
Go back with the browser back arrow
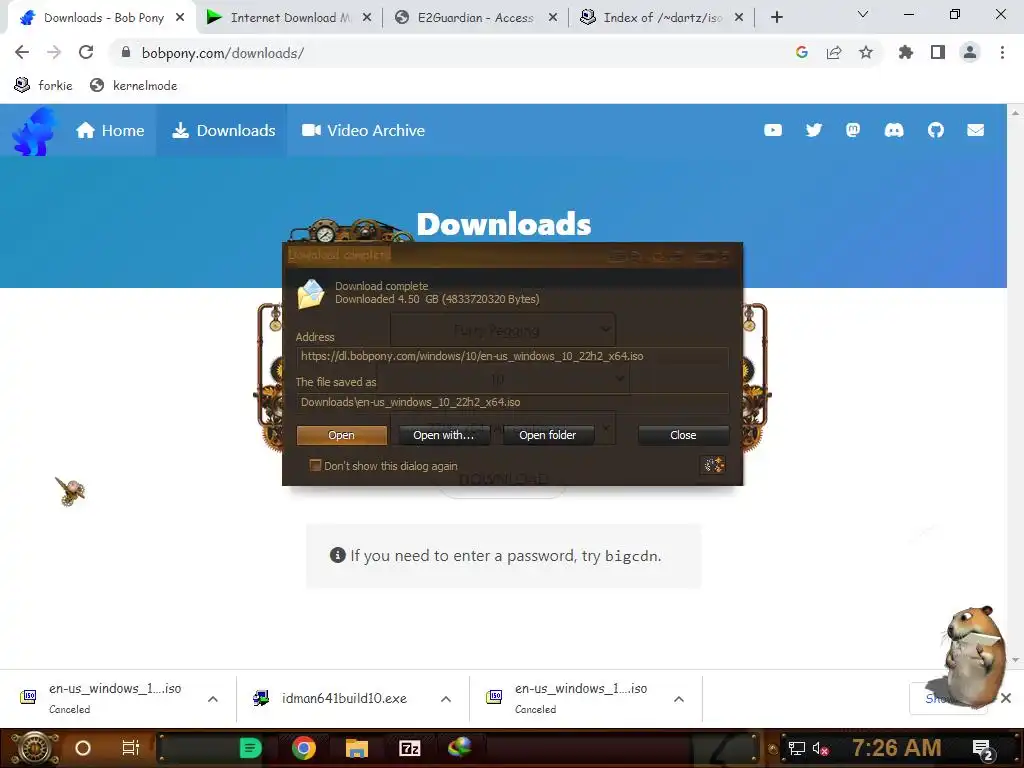tap(22, 52)
